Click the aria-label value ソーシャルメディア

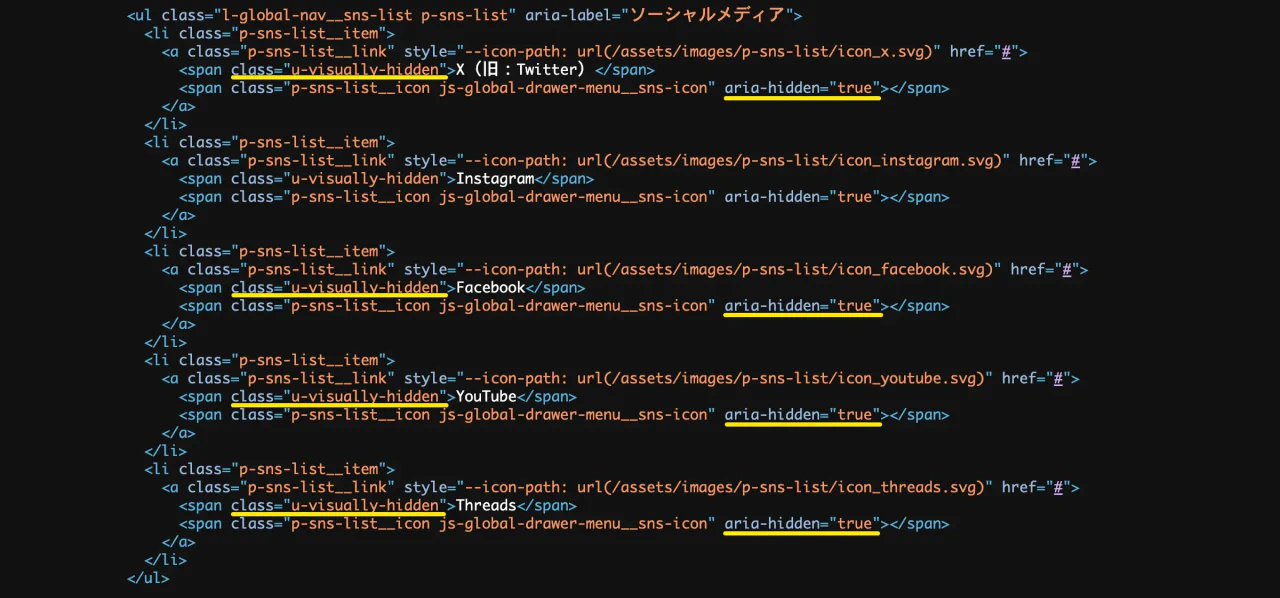tap(706, 15)
